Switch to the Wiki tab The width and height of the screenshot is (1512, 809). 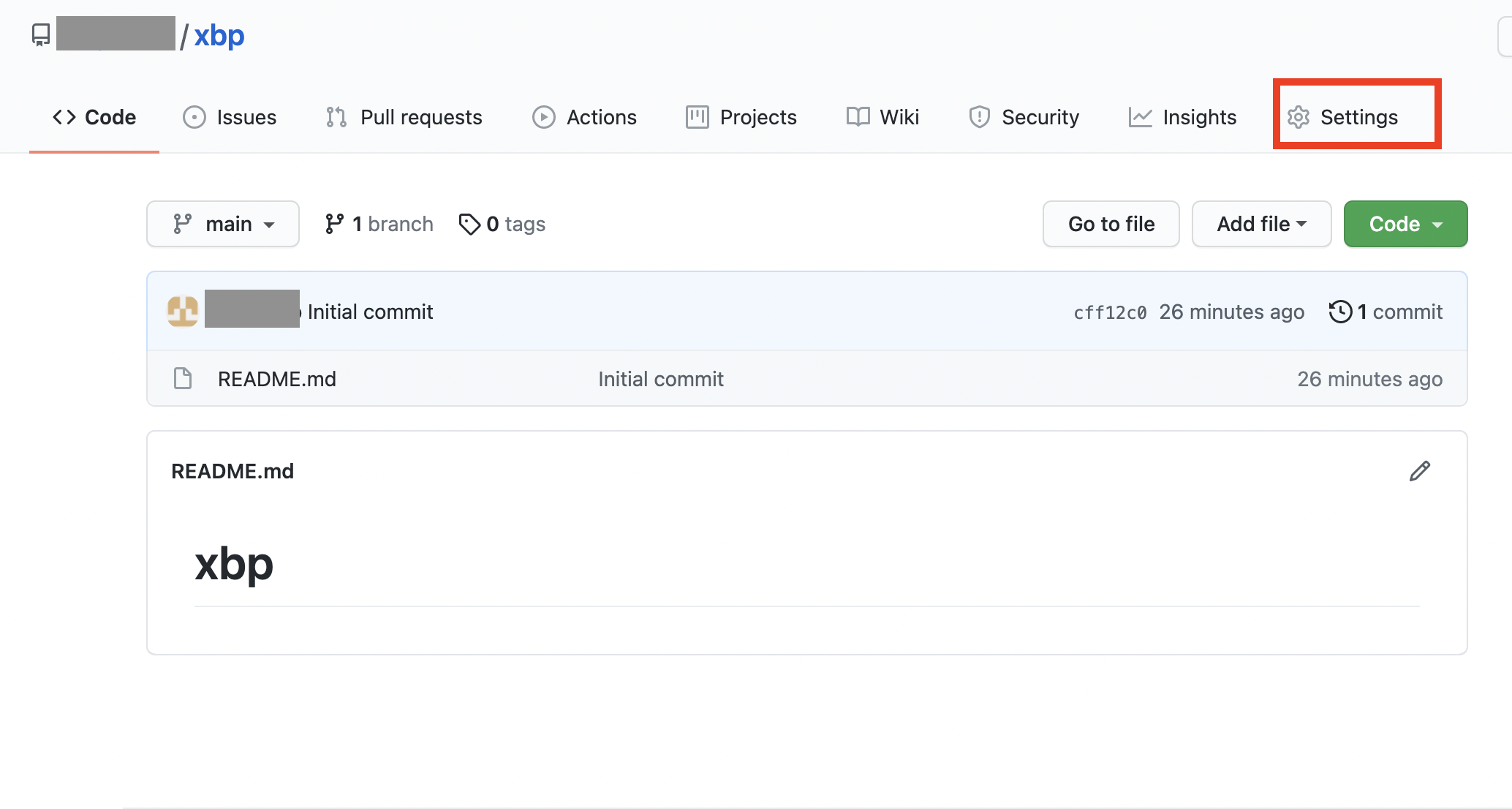(882, 117)
